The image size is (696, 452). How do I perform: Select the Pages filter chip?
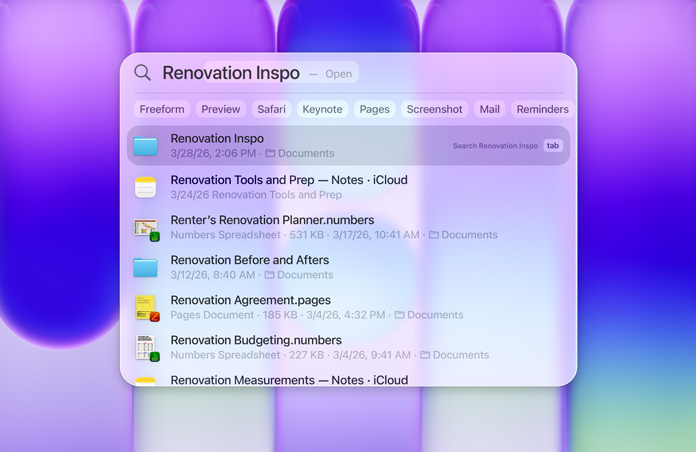coord(375,109)
